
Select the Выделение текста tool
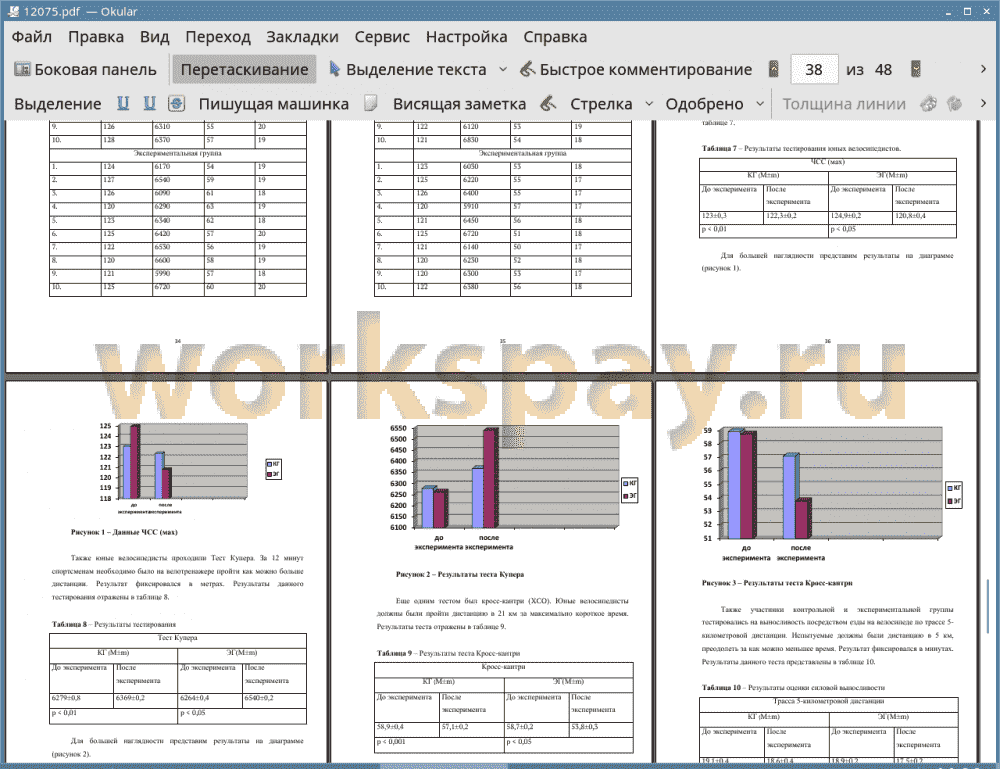(x=408, y=70)
